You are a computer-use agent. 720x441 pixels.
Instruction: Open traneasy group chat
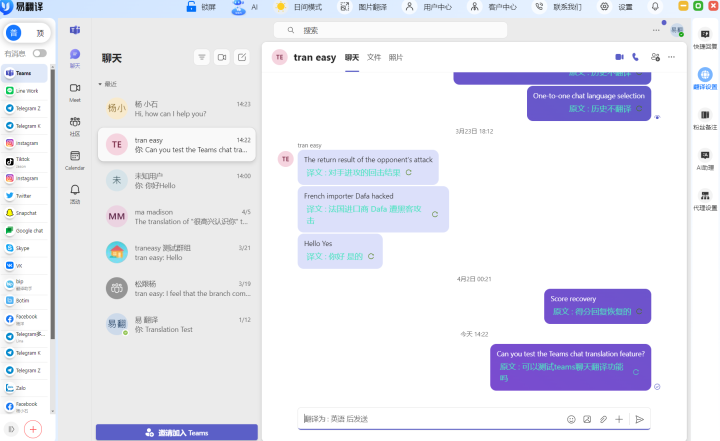(x=177, y=253)
